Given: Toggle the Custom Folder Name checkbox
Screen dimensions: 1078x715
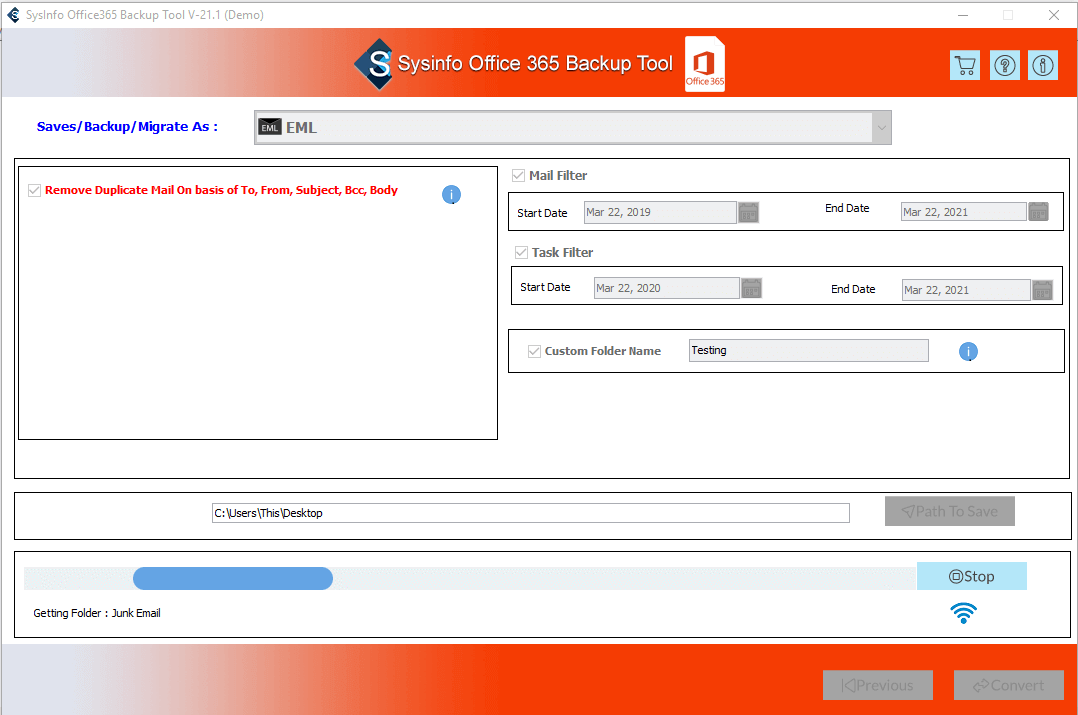Looking at the screenshot, I should tap(534, 351).
